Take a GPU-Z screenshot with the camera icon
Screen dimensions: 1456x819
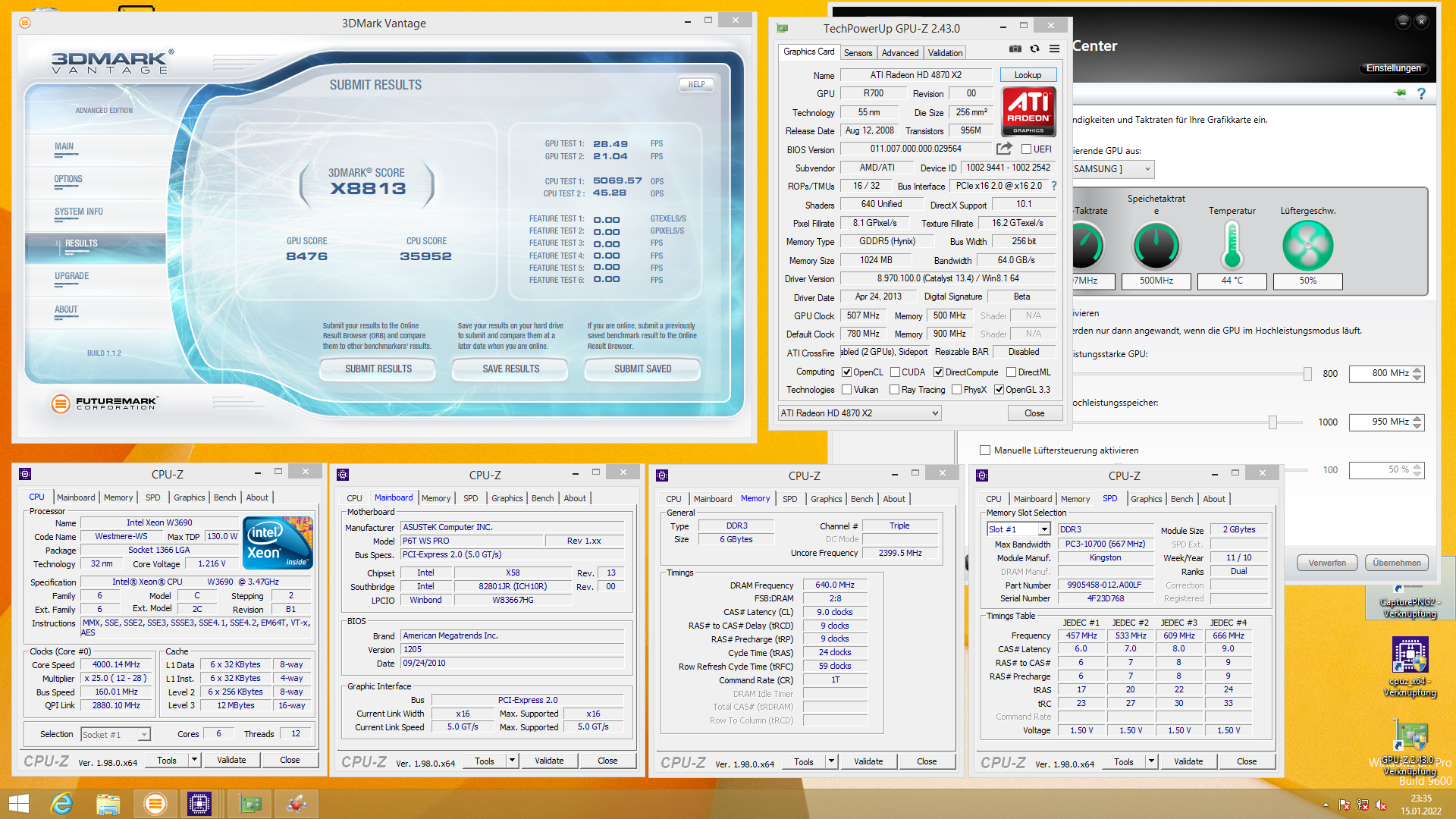[x=1015, y=49]
